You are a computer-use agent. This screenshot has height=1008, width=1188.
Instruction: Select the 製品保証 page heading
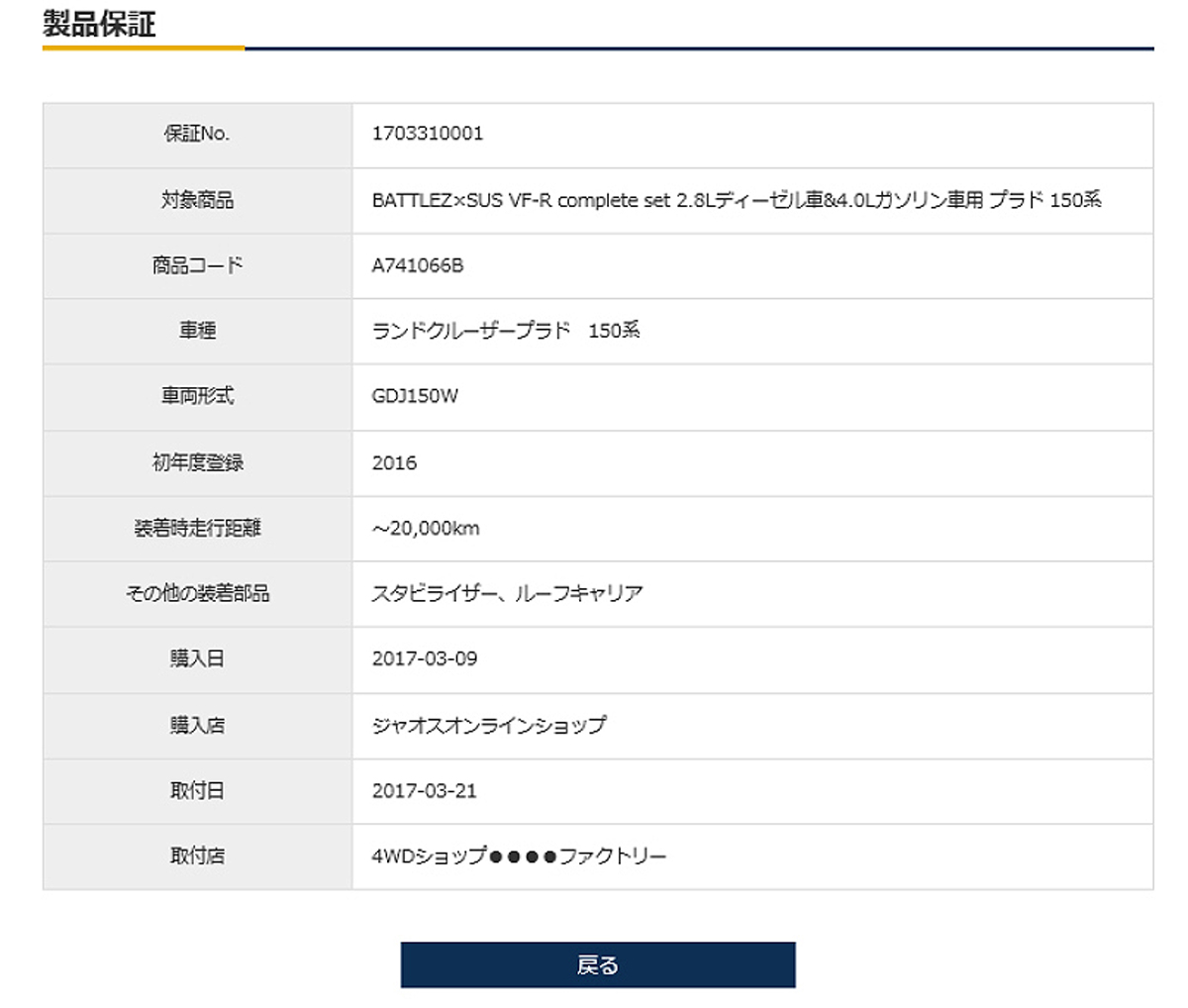click(99, 24)
